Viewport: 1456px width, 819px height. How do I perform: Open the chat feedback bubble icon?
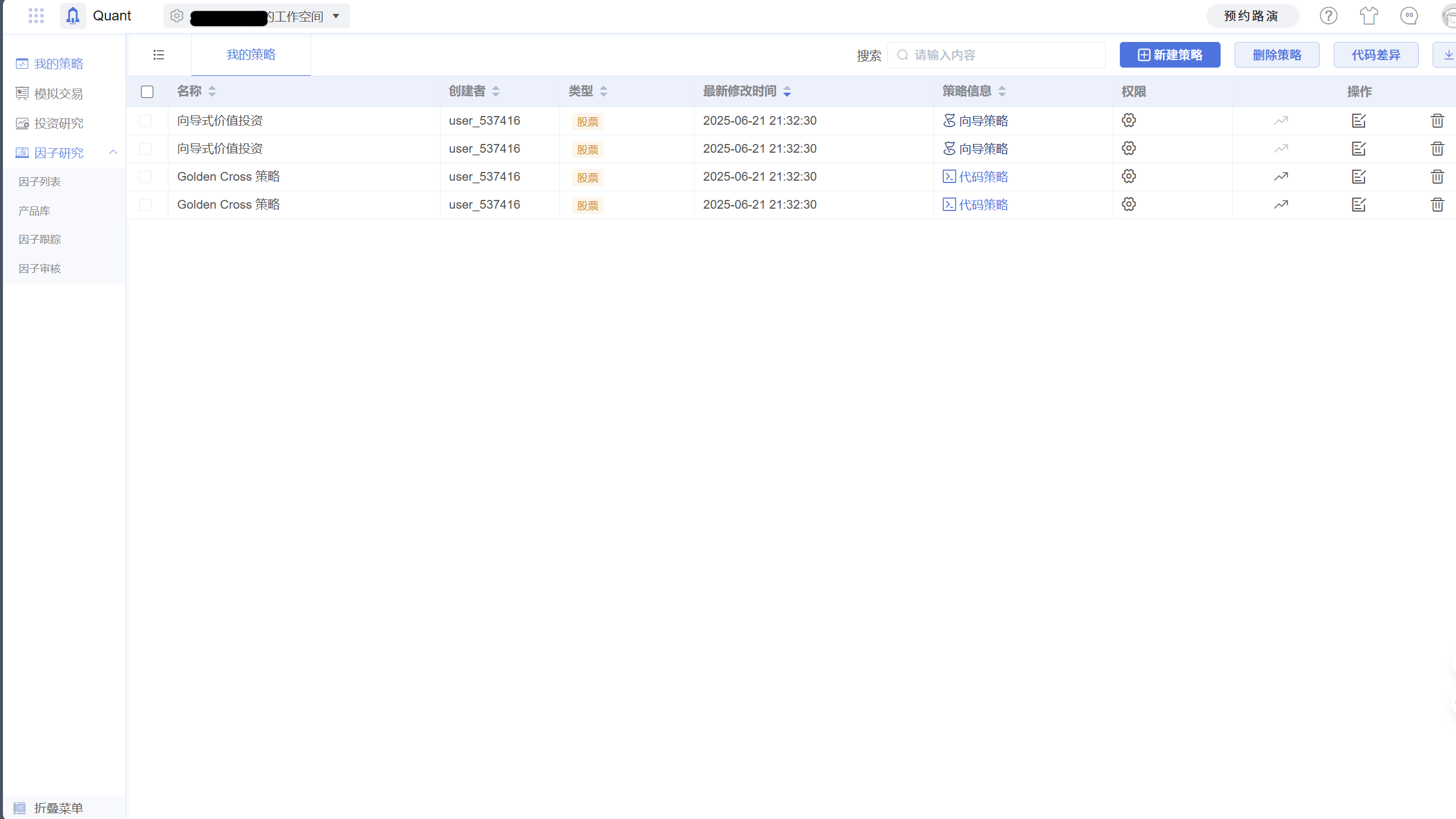coord(1409,16)
